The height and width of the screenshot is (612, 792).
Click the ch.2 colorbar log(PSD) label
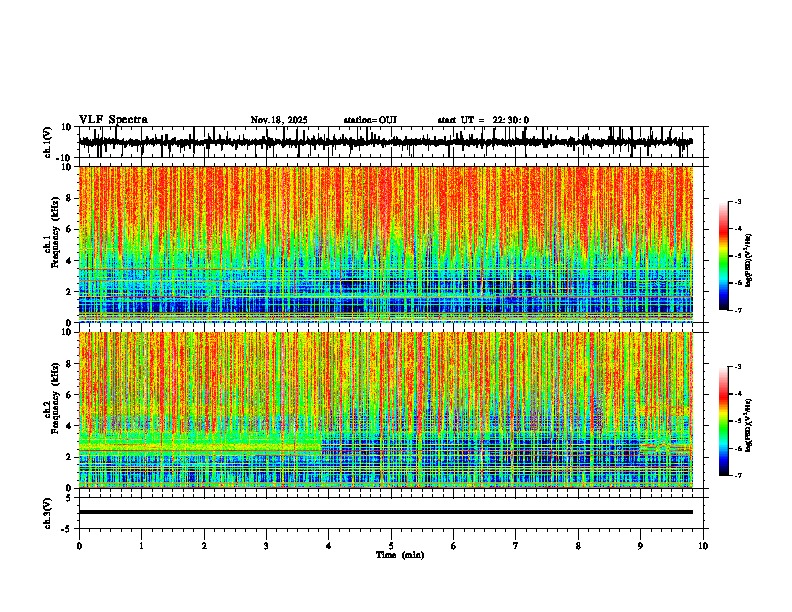748,425
